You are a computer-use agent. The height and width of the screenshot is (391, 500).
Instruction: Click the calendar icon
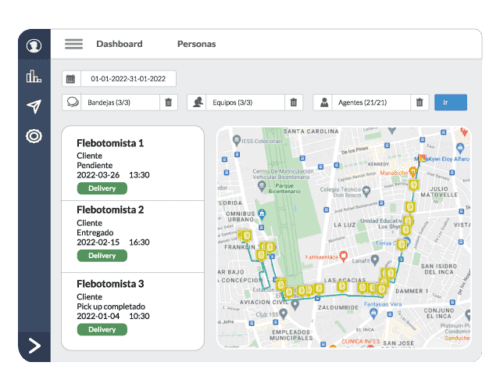click(x=71, y=79)
